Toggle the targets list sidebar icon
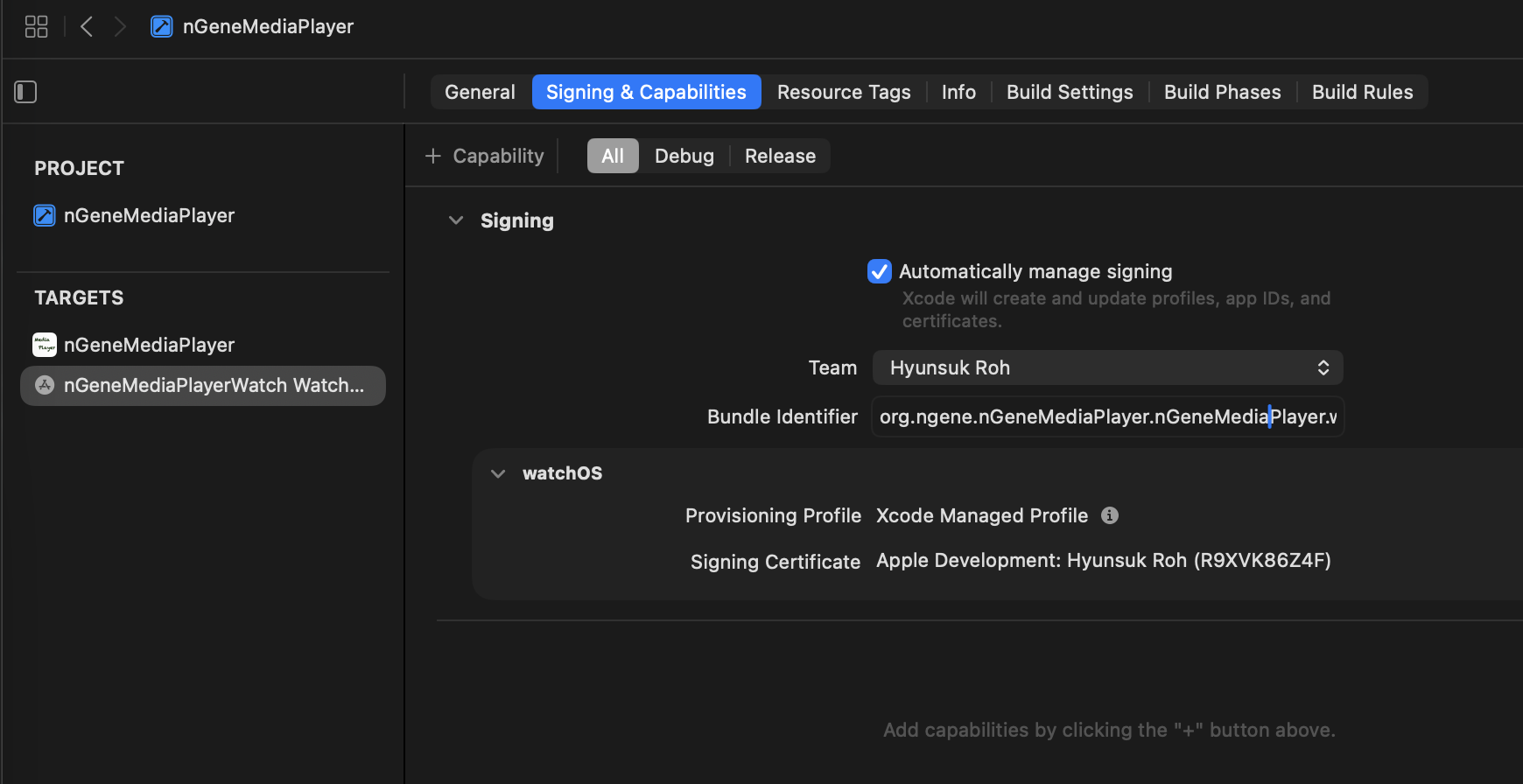This screenshot has width=1523, height=784. pyautogui.click(x=25, y=92)
